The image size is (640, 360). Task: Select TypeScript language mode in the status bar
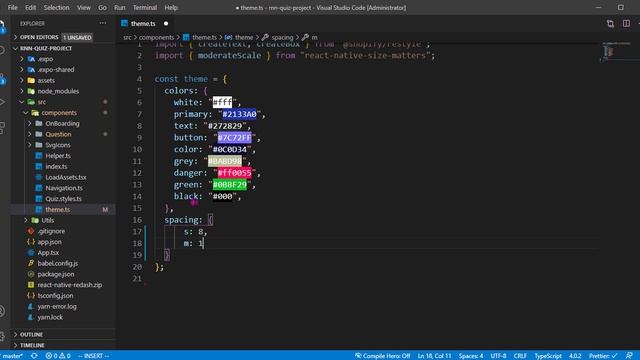[548, 356]
